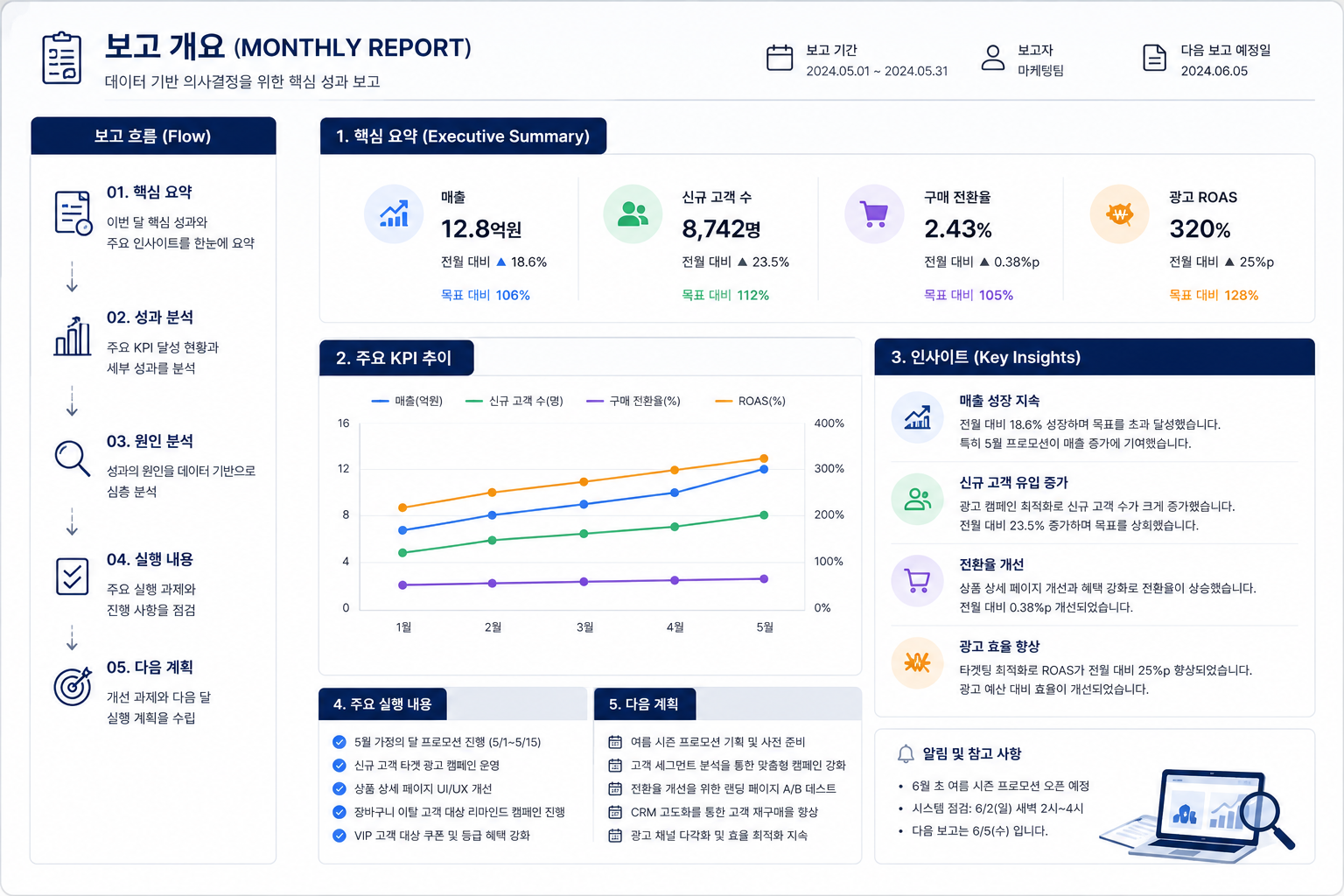Click the checkmark box icon for 04. 실행 내용

73,577
